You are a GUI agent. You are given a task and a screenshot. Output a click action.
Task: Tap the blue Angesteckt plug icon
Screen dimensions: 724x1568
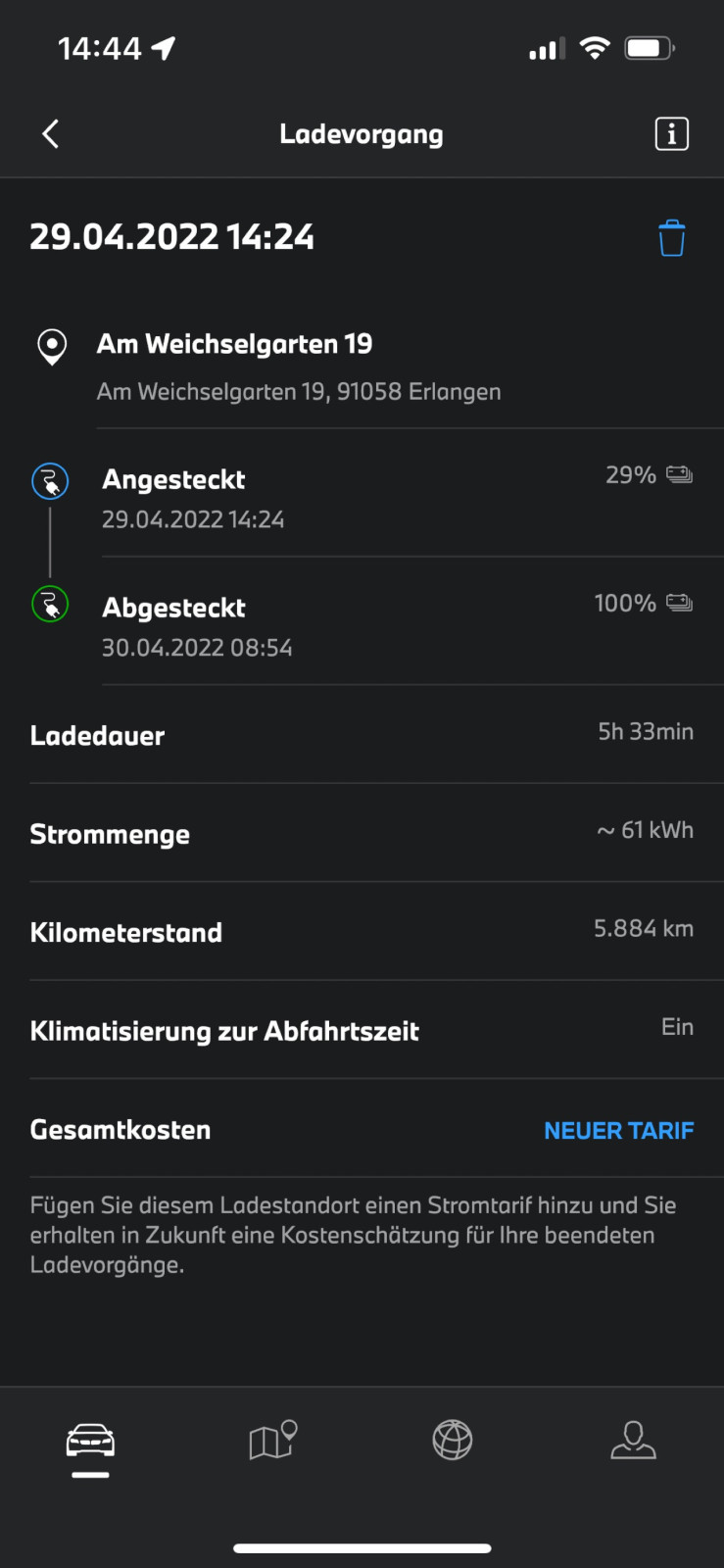(50, 481)
